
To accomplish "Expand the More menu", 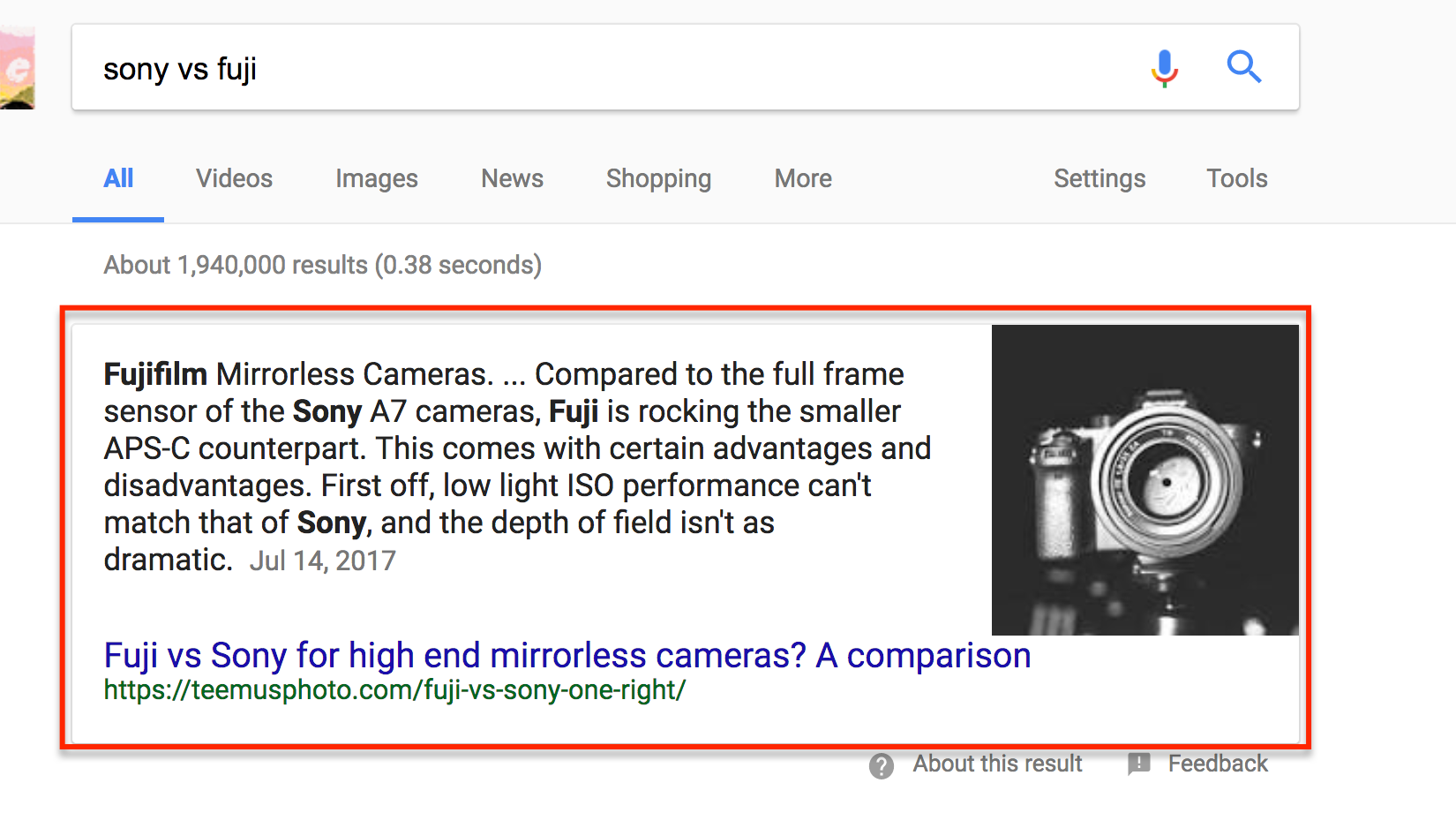I will pyautogui.click(x=803, y=178).
